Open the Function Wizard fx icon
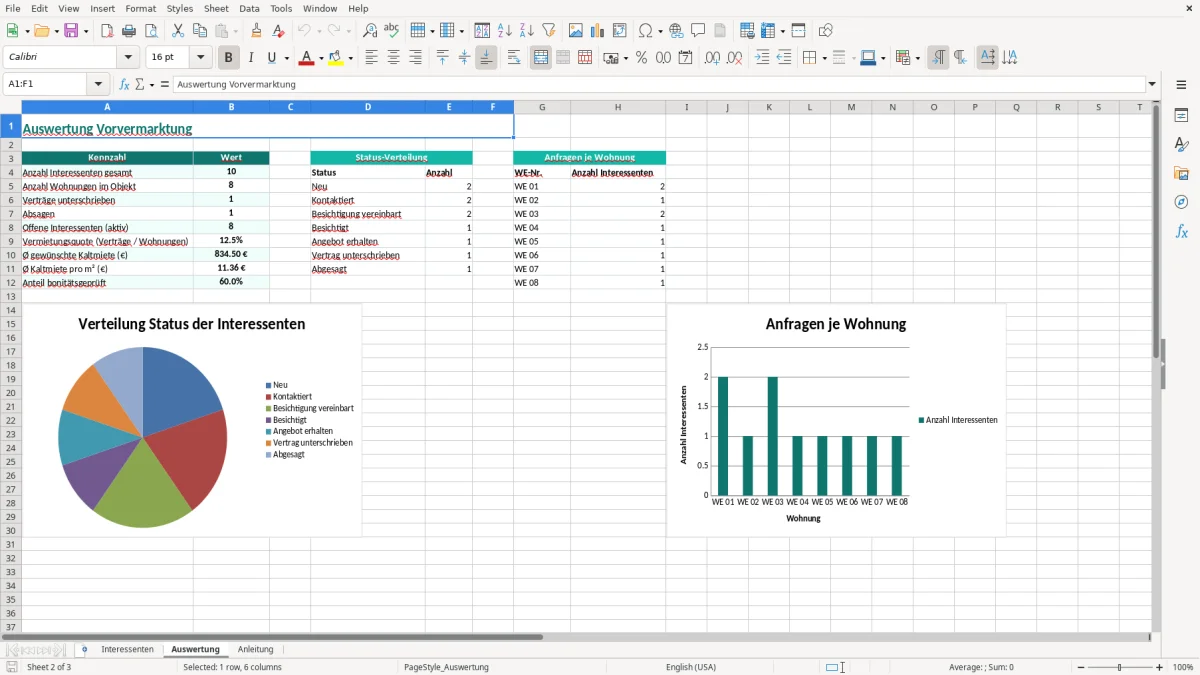Image resolution: width=1200 pixels, height=675 pixels. (124, 84)
